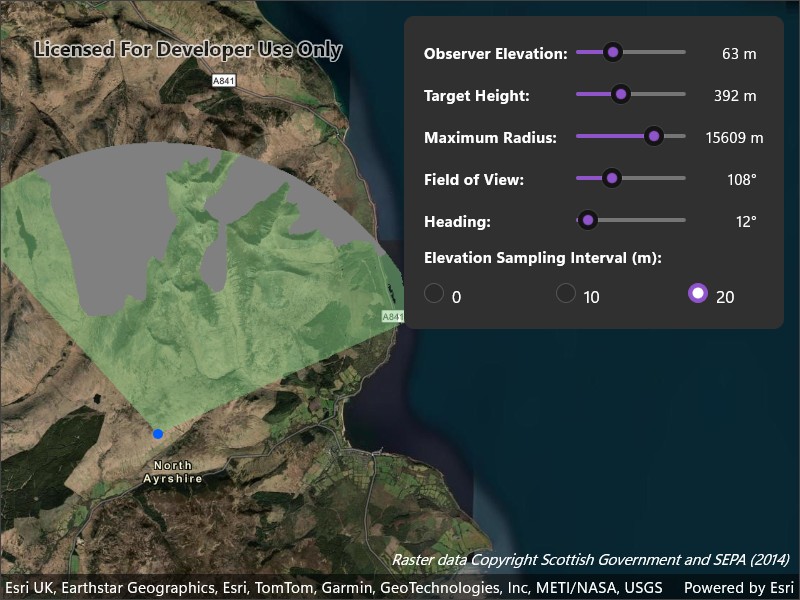Click the Maximum Radius label
The image size is (800, 600).
[x=490, y=138]
